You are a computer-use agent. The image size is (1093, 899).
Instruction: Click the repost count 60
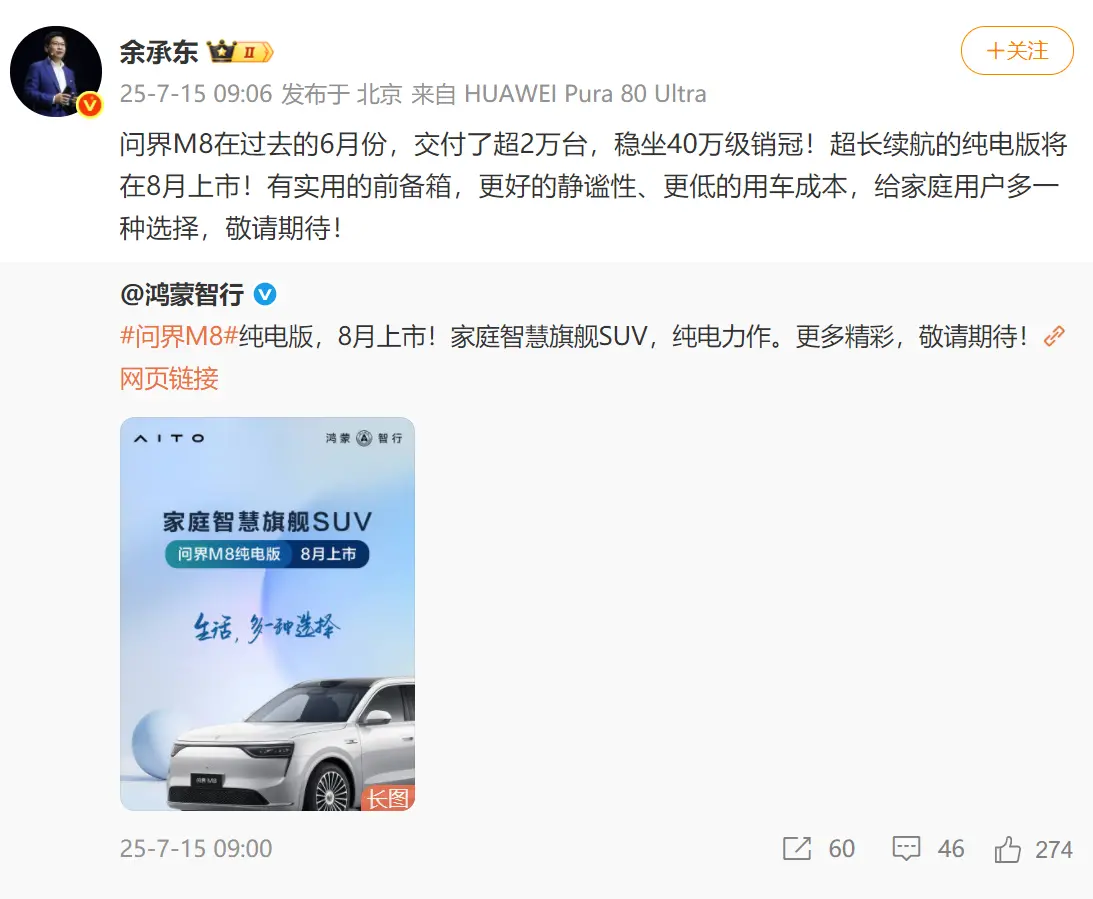[841, 849]
